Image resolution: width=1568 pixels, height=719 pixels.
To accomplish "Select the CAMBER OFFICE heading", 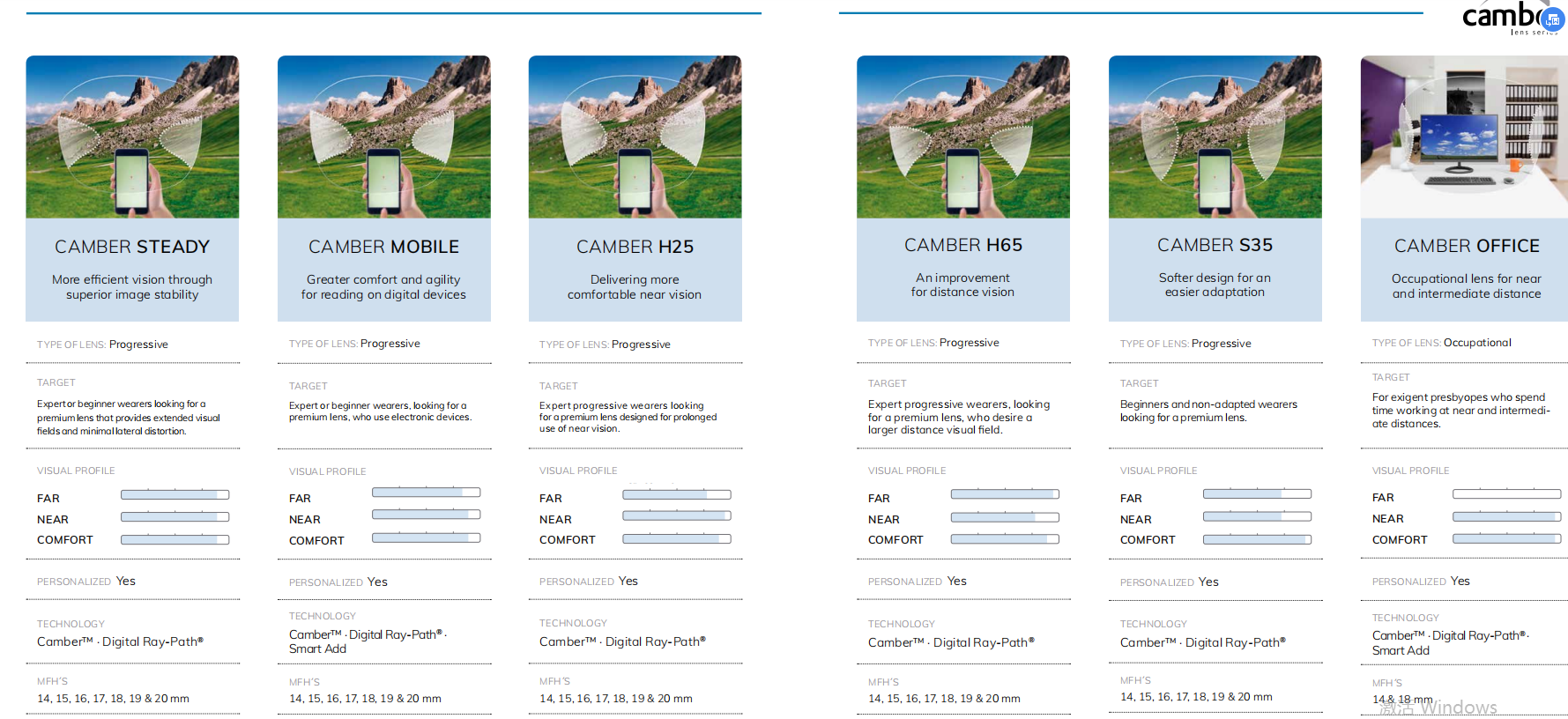I will [x=1467, y=246].
